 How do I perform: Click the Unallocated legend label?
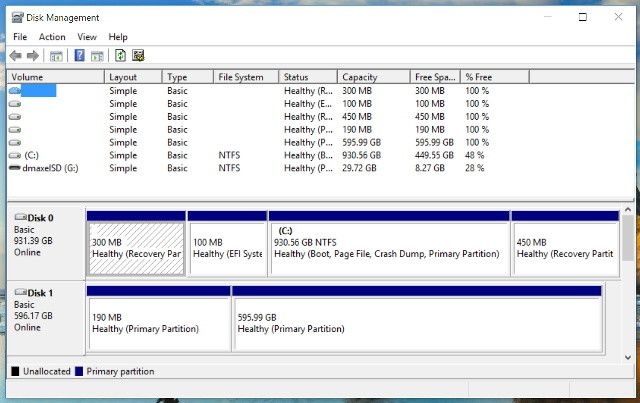47,371
